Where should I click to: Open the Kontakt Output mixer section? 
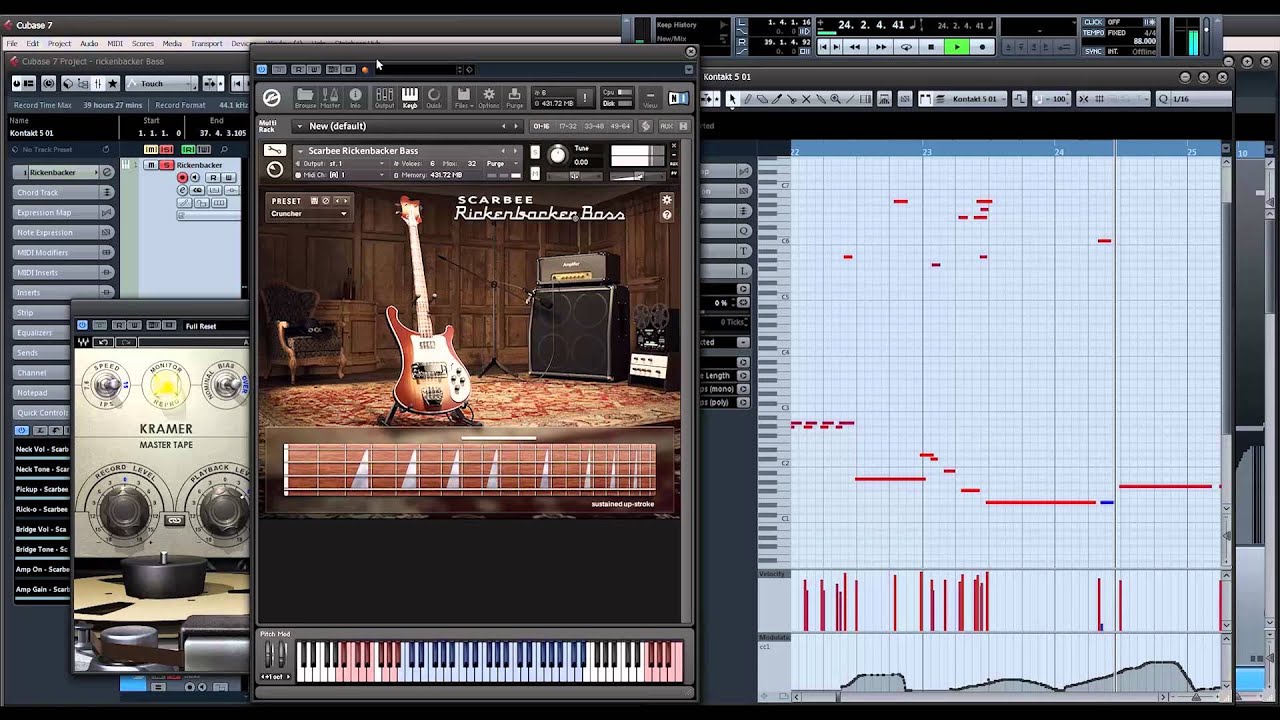click(384, 97)
